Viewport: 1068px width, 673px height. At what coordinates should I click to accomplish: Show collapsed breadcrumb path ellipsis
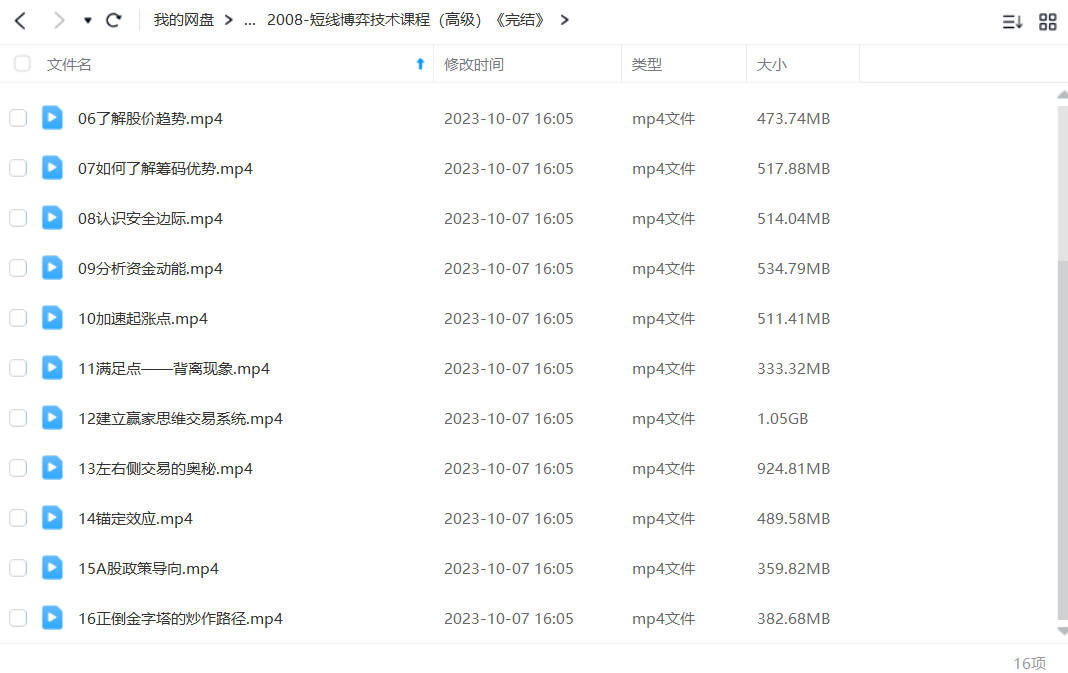[250, 22]
